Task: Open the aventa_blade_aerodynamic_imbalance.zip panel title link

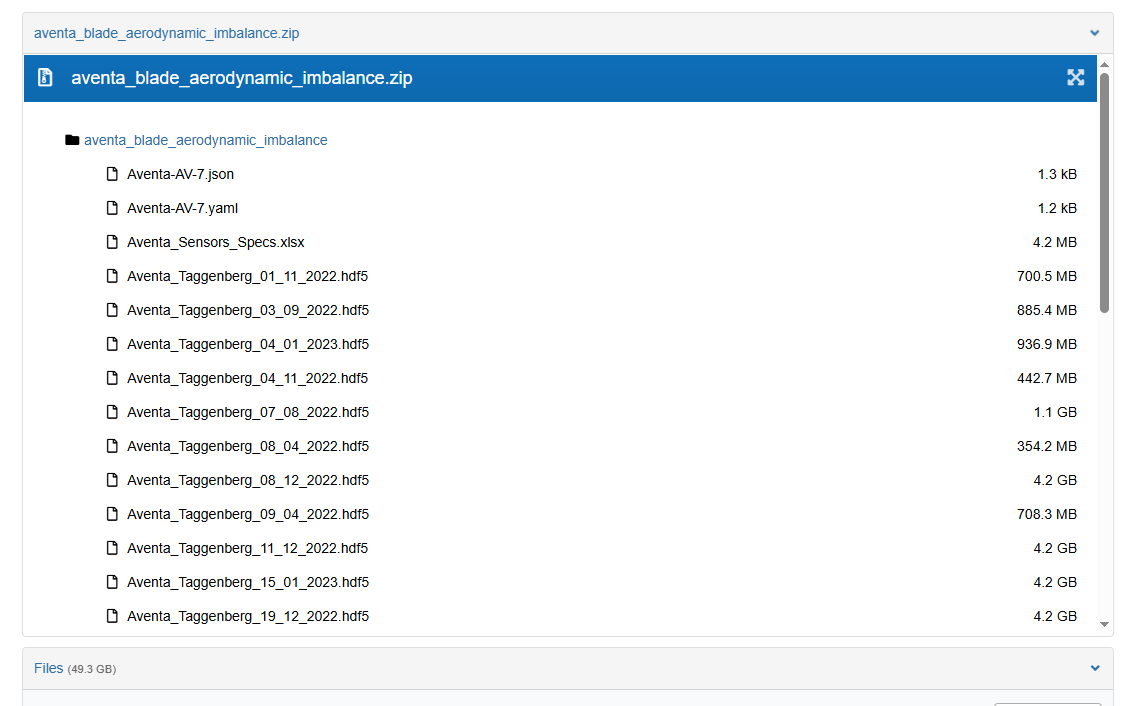Action: pos(166,33)
